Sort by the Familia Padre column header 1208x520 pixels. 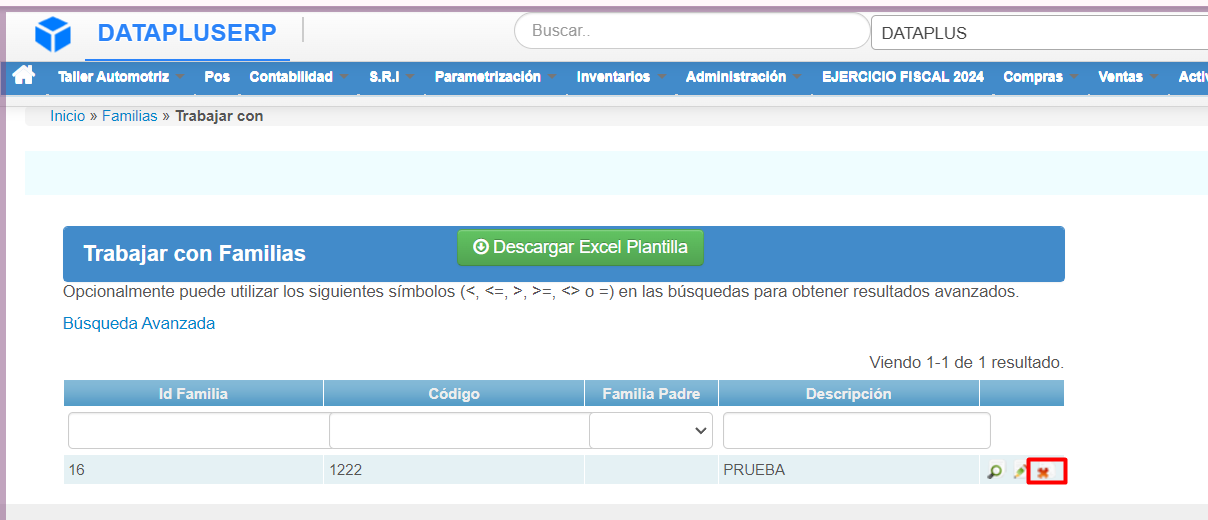tap(651, 393)
